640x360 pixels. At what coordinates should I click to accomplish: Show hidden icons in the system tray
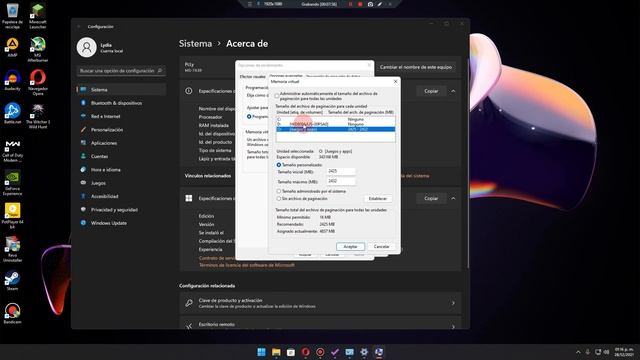pos(578,352)
